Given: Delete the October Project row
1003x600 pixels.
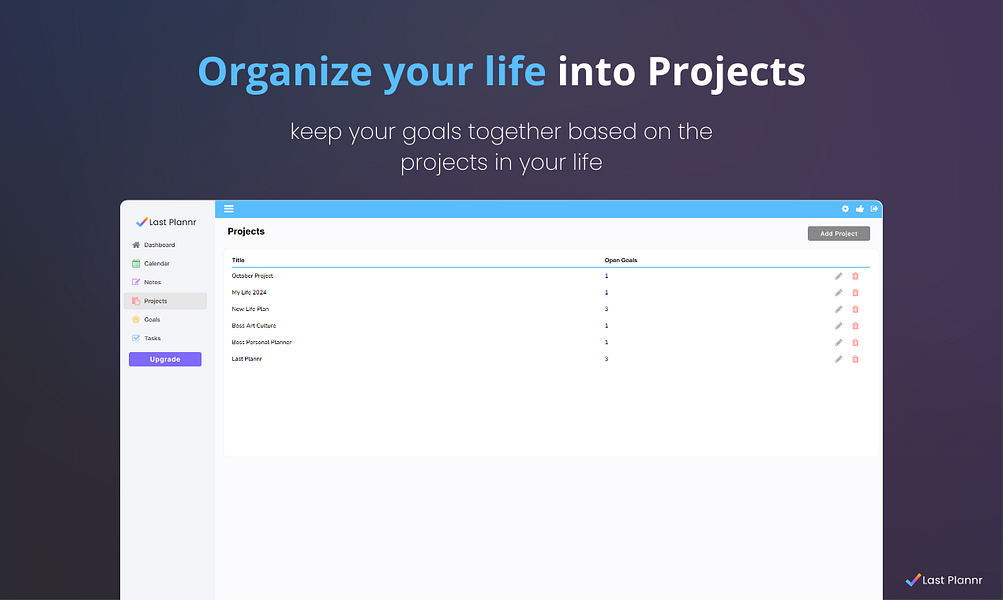Looking at the screenshot, I should click(855, 276).
